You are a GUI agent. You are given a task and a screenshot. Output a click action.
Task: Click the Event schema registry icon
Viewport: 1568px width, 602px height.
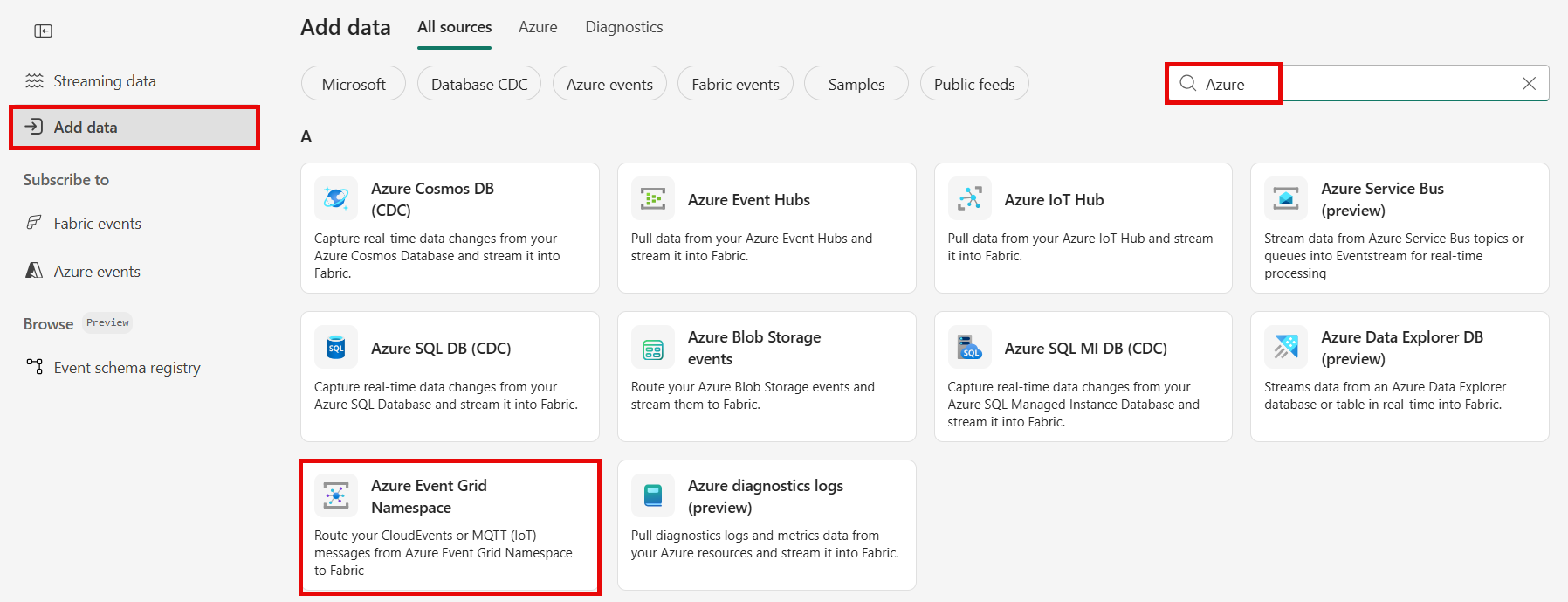[34, 366]
